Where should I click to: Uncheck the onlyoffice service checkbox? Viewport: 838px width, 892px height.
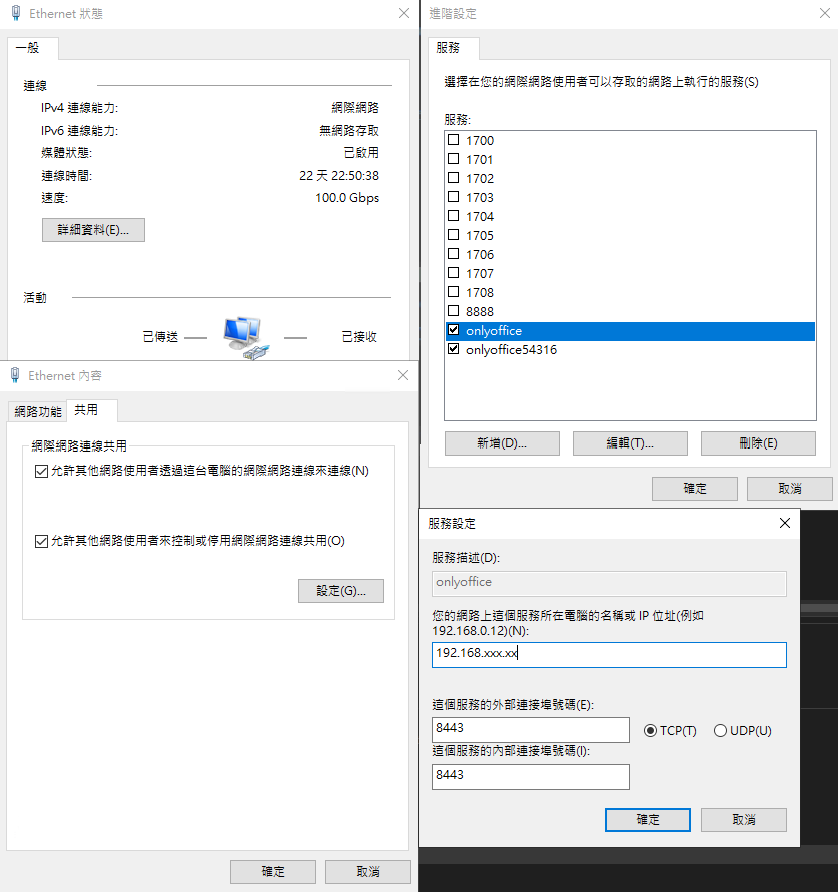(454, 331)
